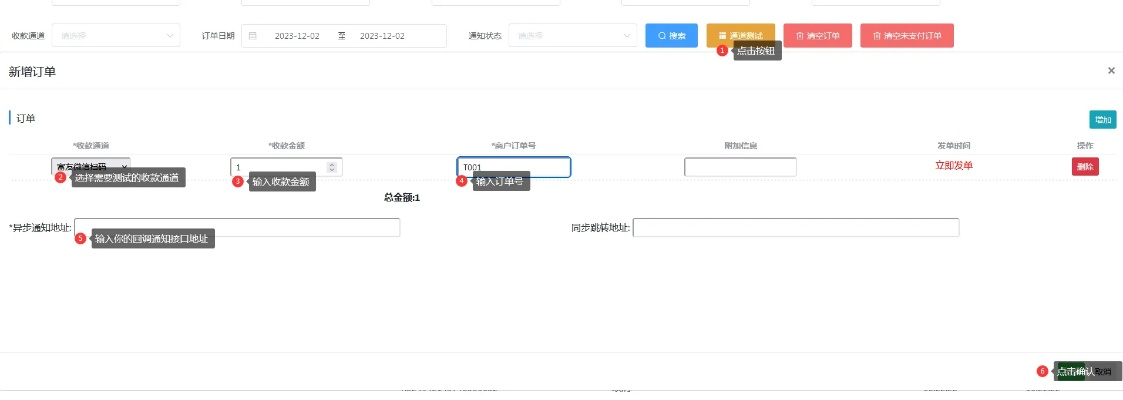Click the teal 增加 button to add a row
Screen dimensions: 1123x400
click(1102, 120)
